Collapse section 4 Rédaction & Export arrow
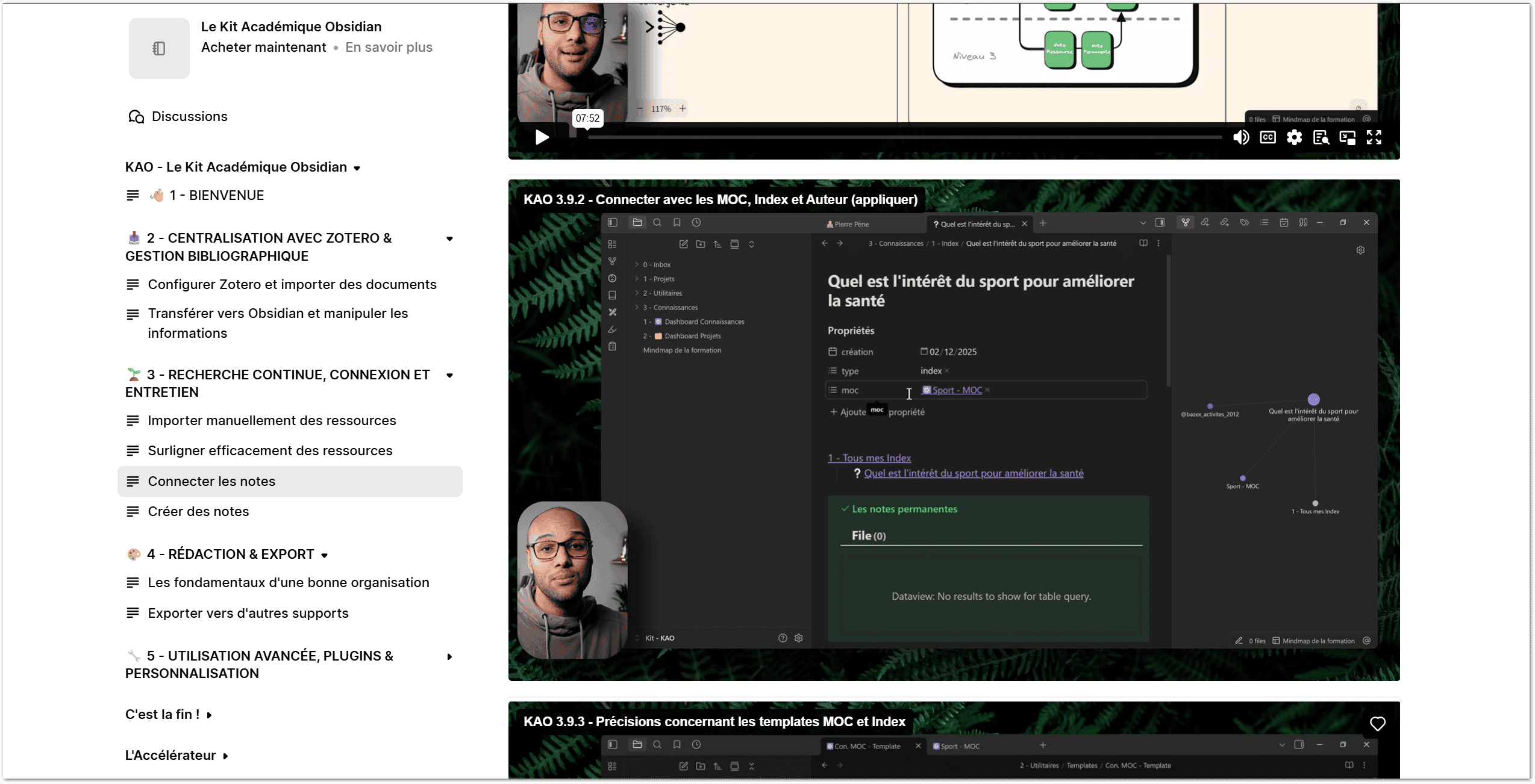This screenshot has width=1535, height=784. point(325,555)
